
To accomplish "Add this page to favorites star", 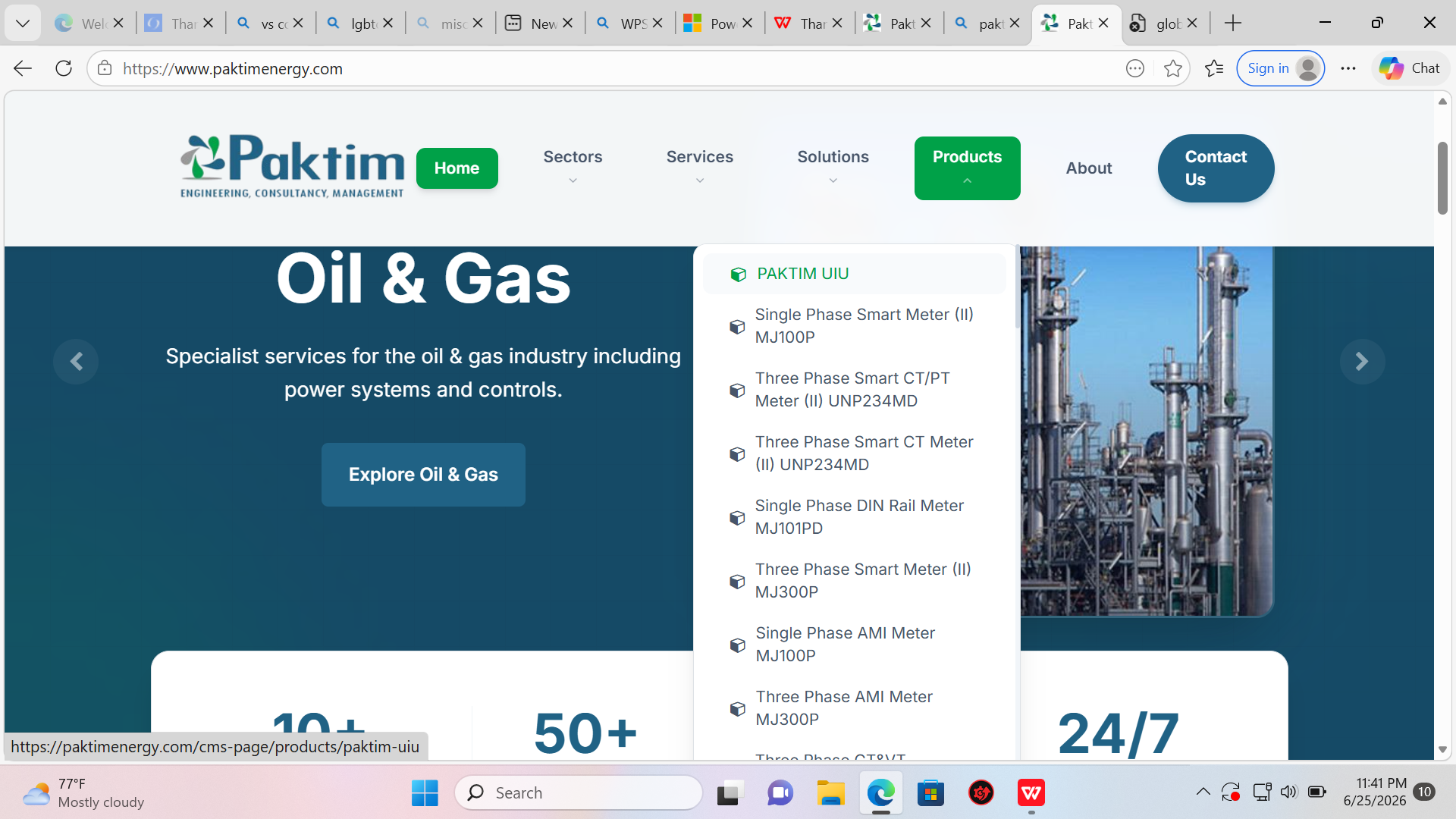I will coord(1172,68).
